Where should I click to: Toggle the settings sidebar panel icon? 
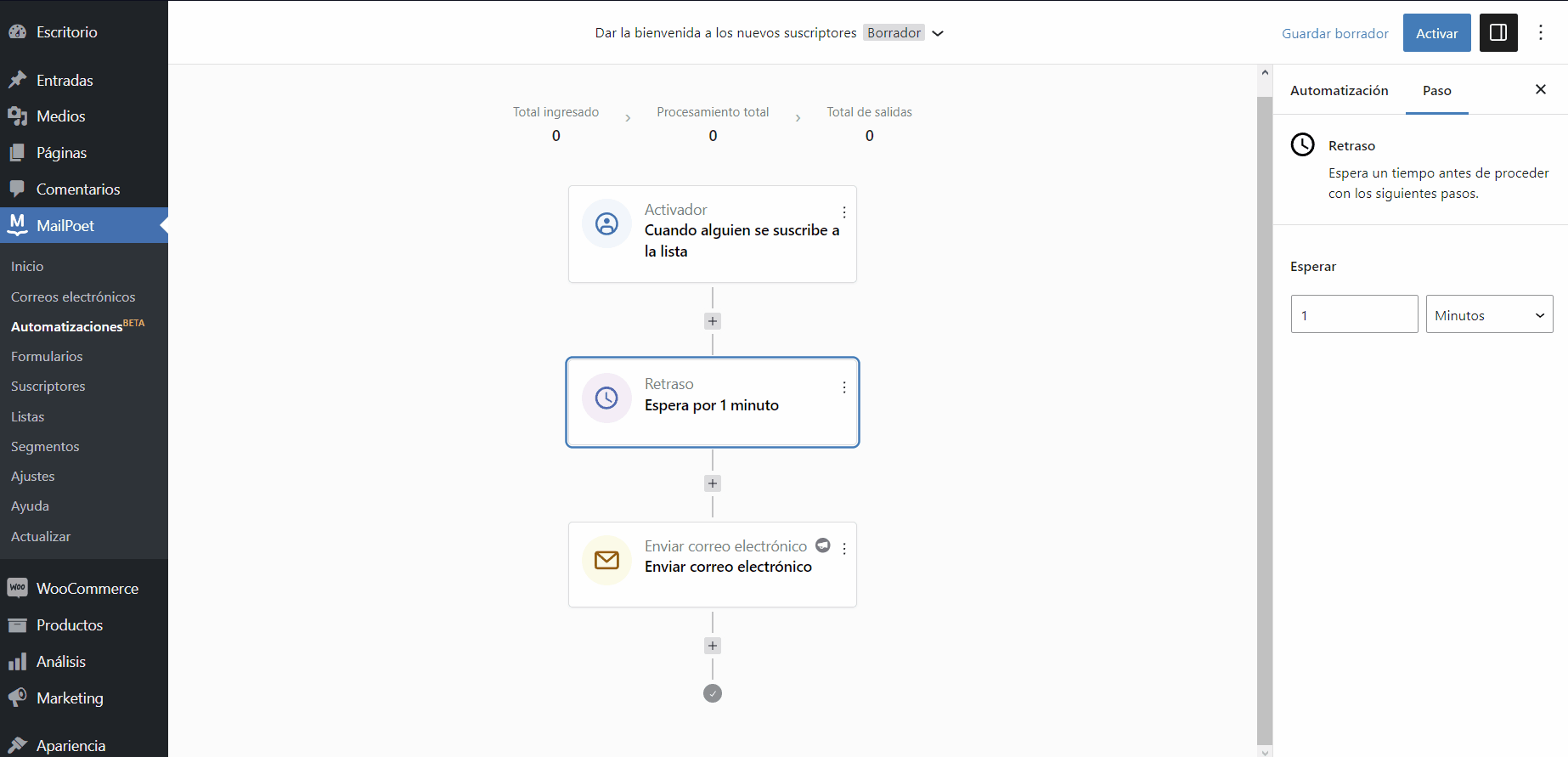pos(1498,33)
